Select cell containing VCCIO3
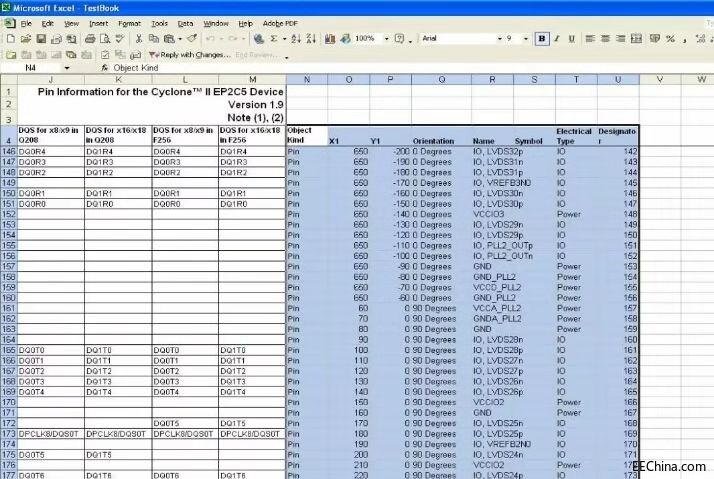This screenshot has width=714, height=479. (x=492, y=214)
